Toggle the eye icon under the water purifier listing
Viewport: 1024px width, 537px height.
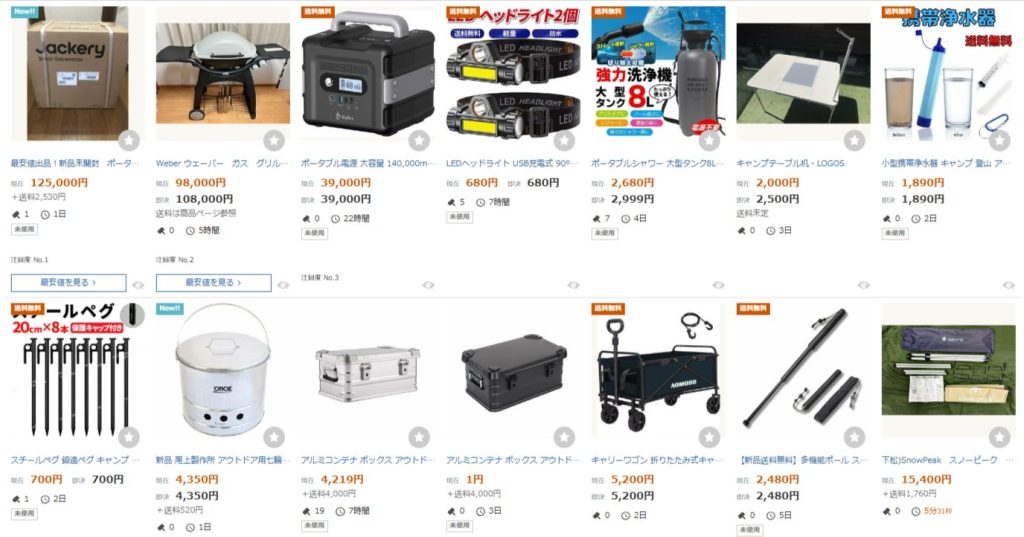(1008, 285)
